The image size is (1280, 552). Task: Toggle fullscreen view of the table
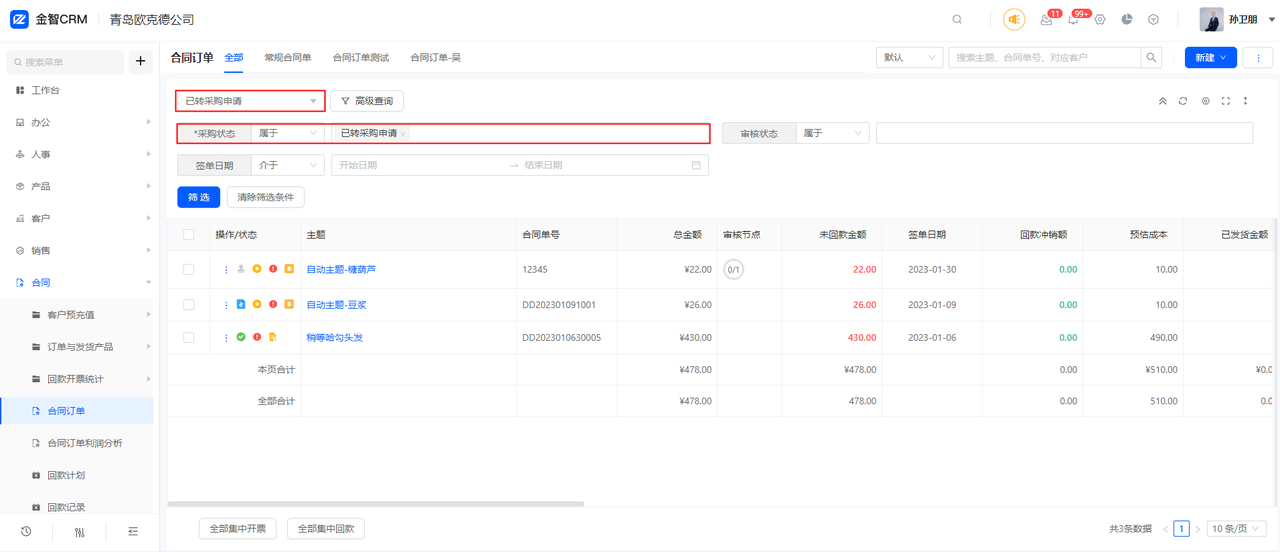1226,101
